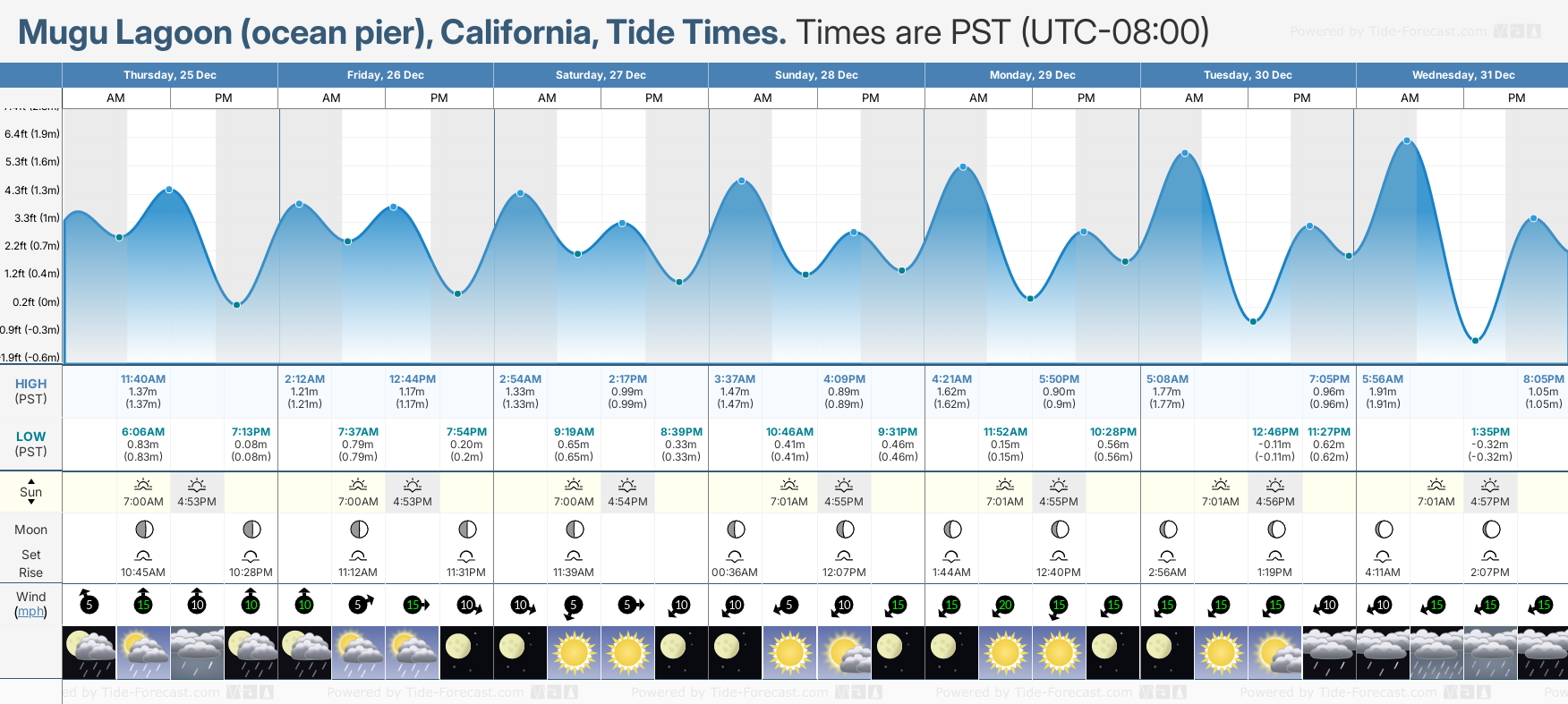Image resolution: width=1568 pixels, height=704 pixels.
Task: Click the Sun row up/down arrows label
Action: click(31, 492)
